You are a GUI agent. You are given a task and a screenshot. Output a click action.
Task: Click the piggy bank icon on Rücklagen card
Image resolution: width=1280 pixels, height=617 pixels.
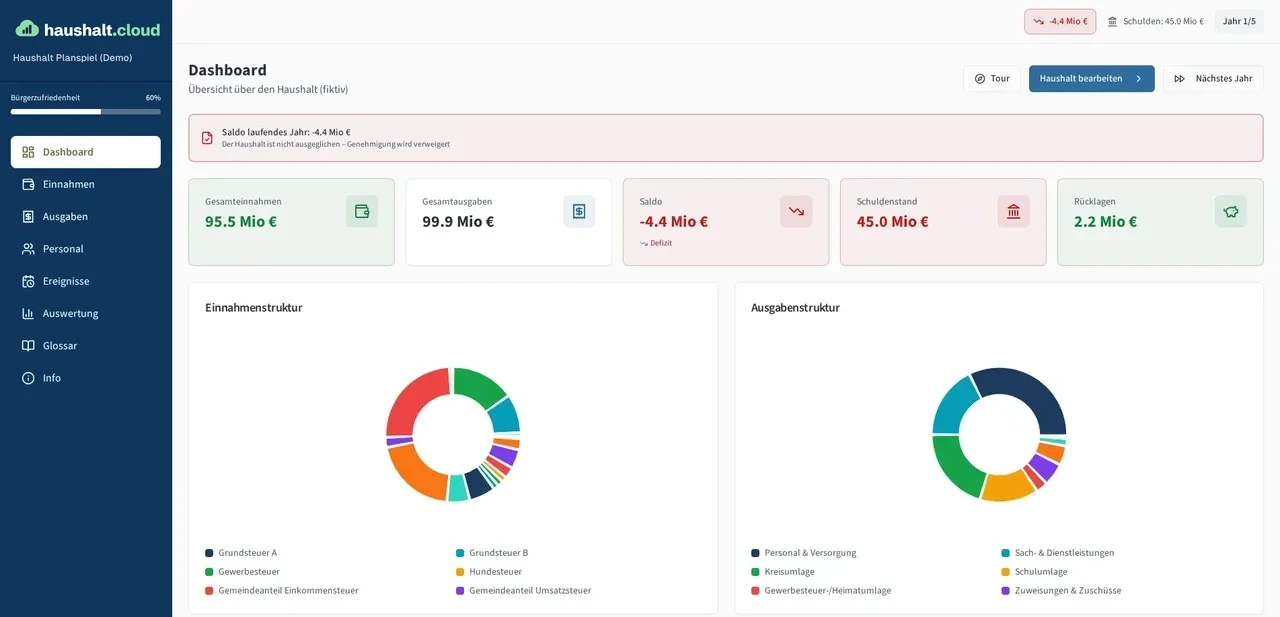[1231, 211]
